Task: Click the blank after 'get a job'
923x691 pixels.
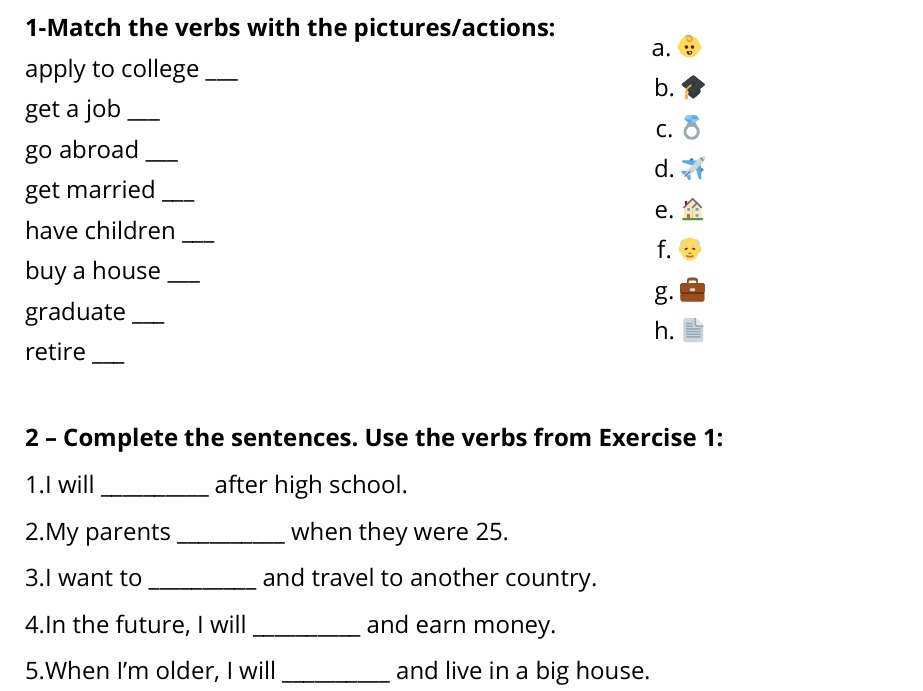Action: (144, 116)
